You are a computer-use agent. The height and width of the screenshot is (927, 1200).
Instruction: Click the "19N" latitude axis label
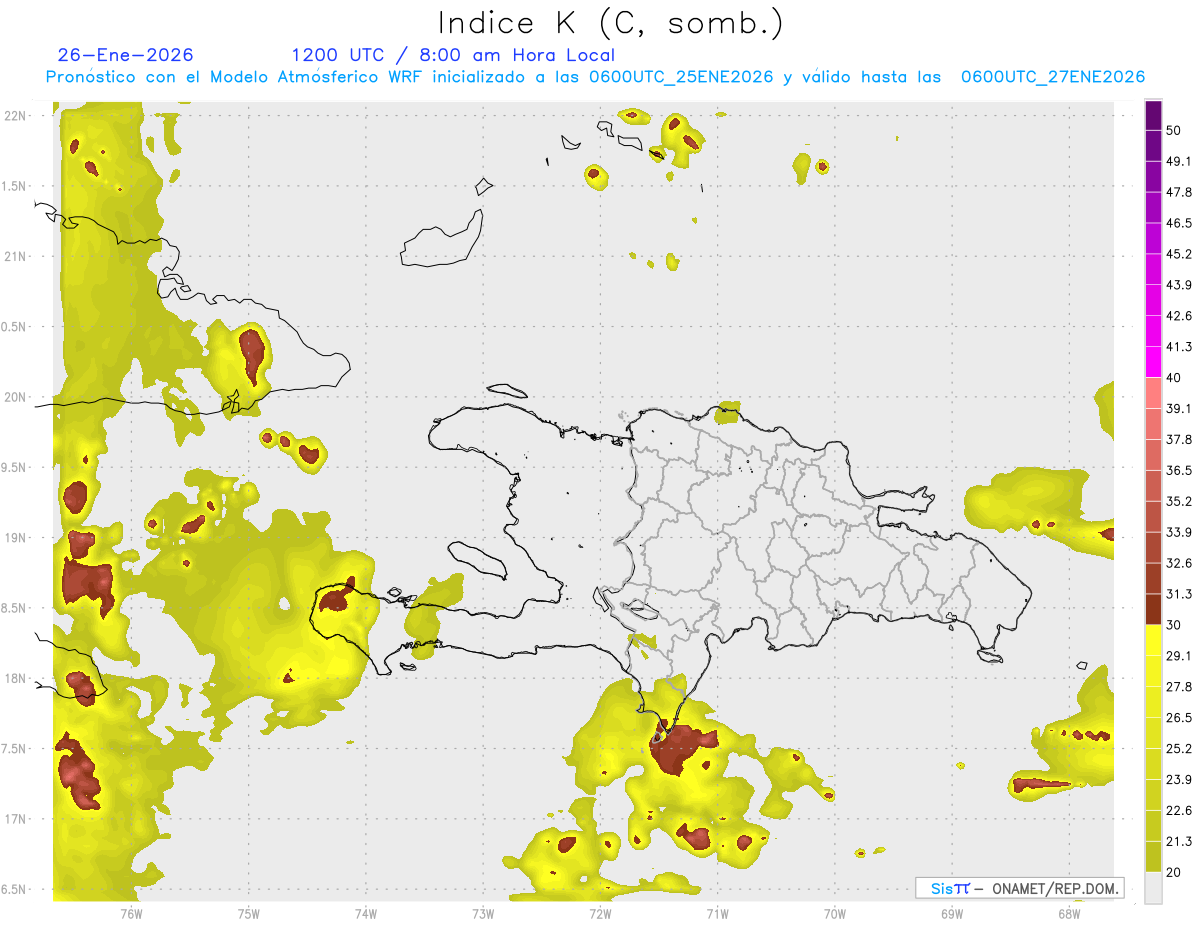tap(17, 538)
